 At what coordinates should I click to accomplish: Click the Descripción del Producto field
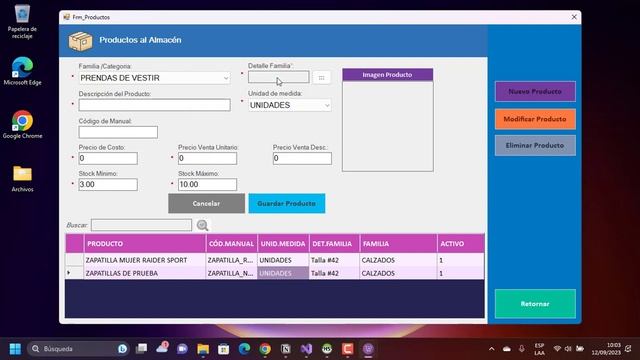pyautogui.click(x=154, y=105)
